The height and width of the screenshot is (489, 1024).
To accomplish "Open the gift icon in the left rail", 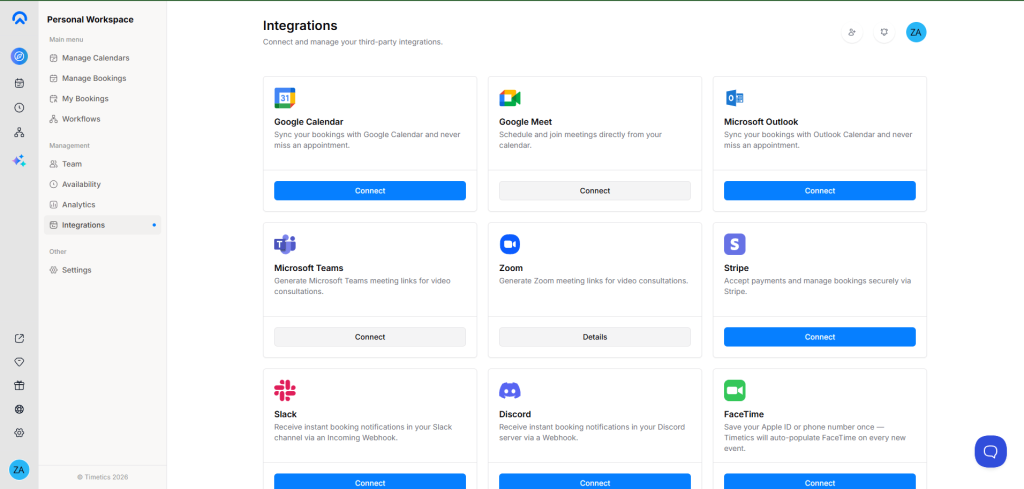I will 19,385.
